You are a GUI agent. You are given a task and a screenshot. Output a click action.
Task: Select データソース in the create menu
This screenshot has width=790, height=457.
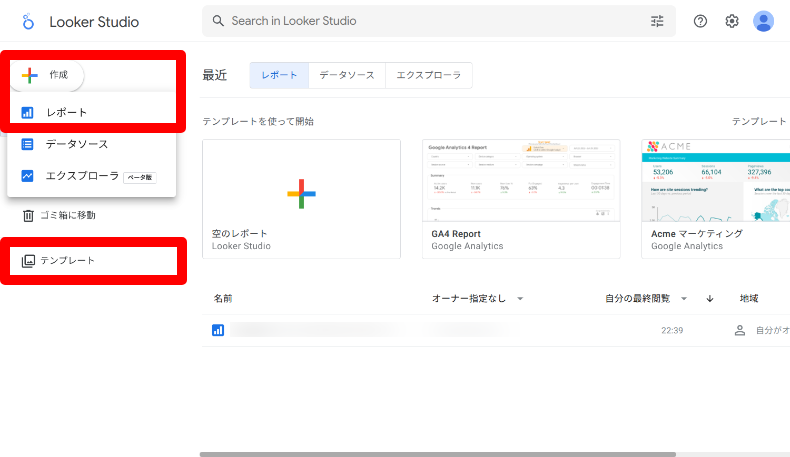tap(92, 144)
